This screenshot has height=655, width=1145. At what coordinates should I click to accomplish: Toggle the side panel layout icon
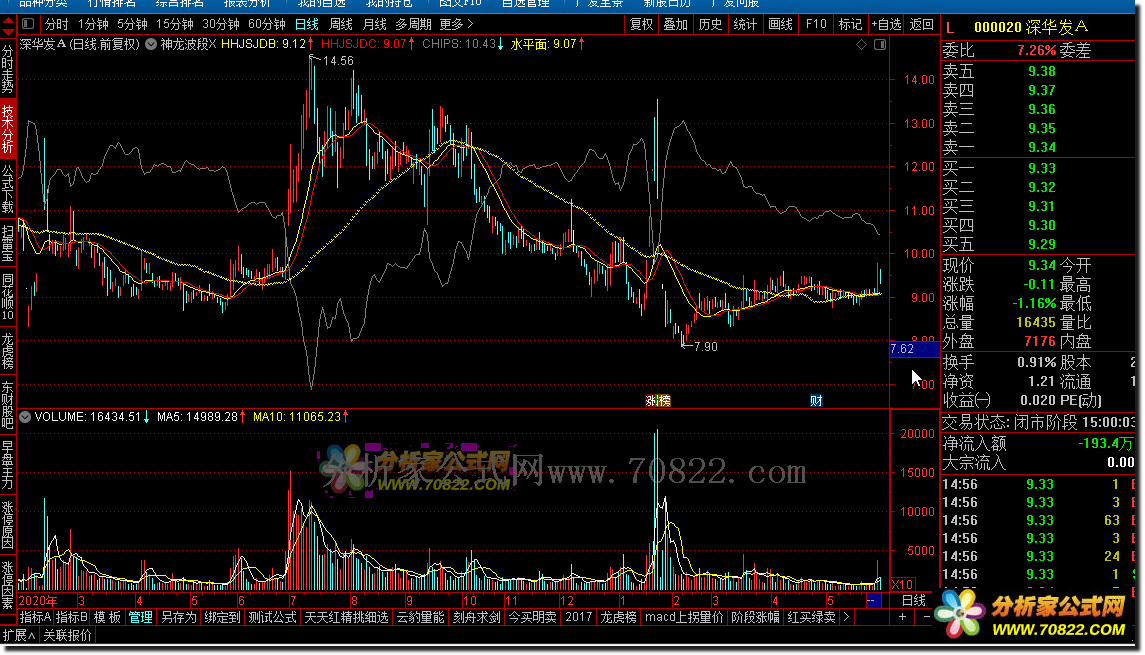coord(28,24)
